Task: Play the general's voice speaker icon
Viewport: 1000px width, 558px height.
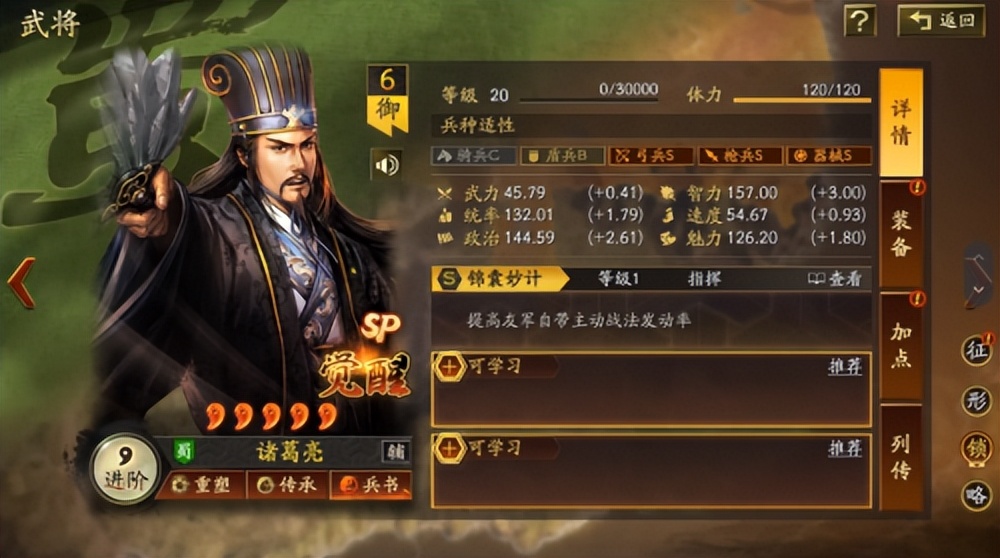Action: [386, 165]
